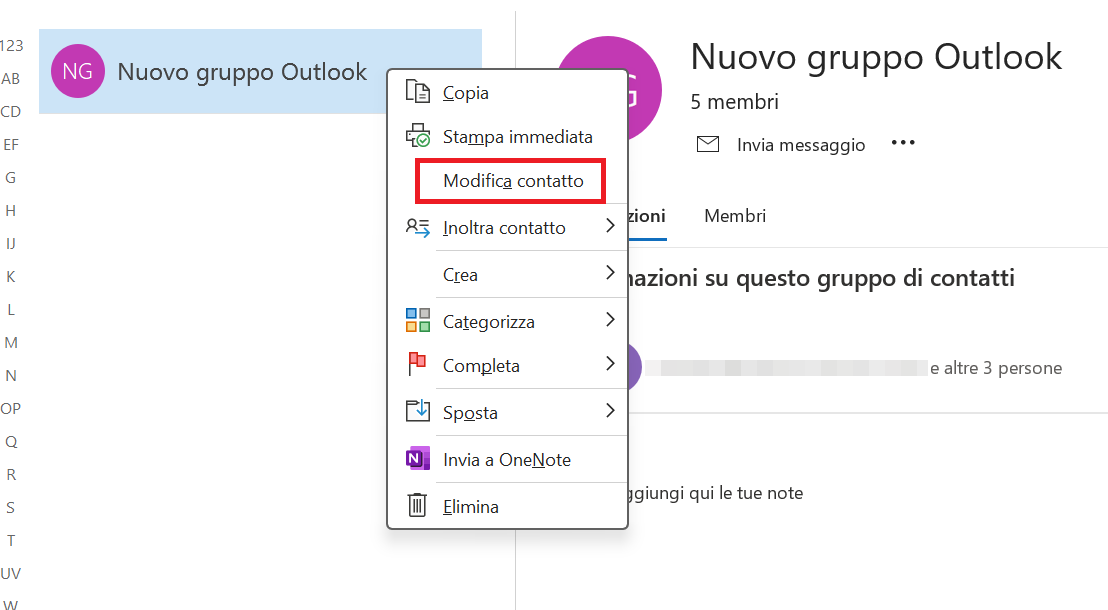Screen dimensions: 1108x610
Task: Click the group title in the details pane
Action: tap(876, 57)
